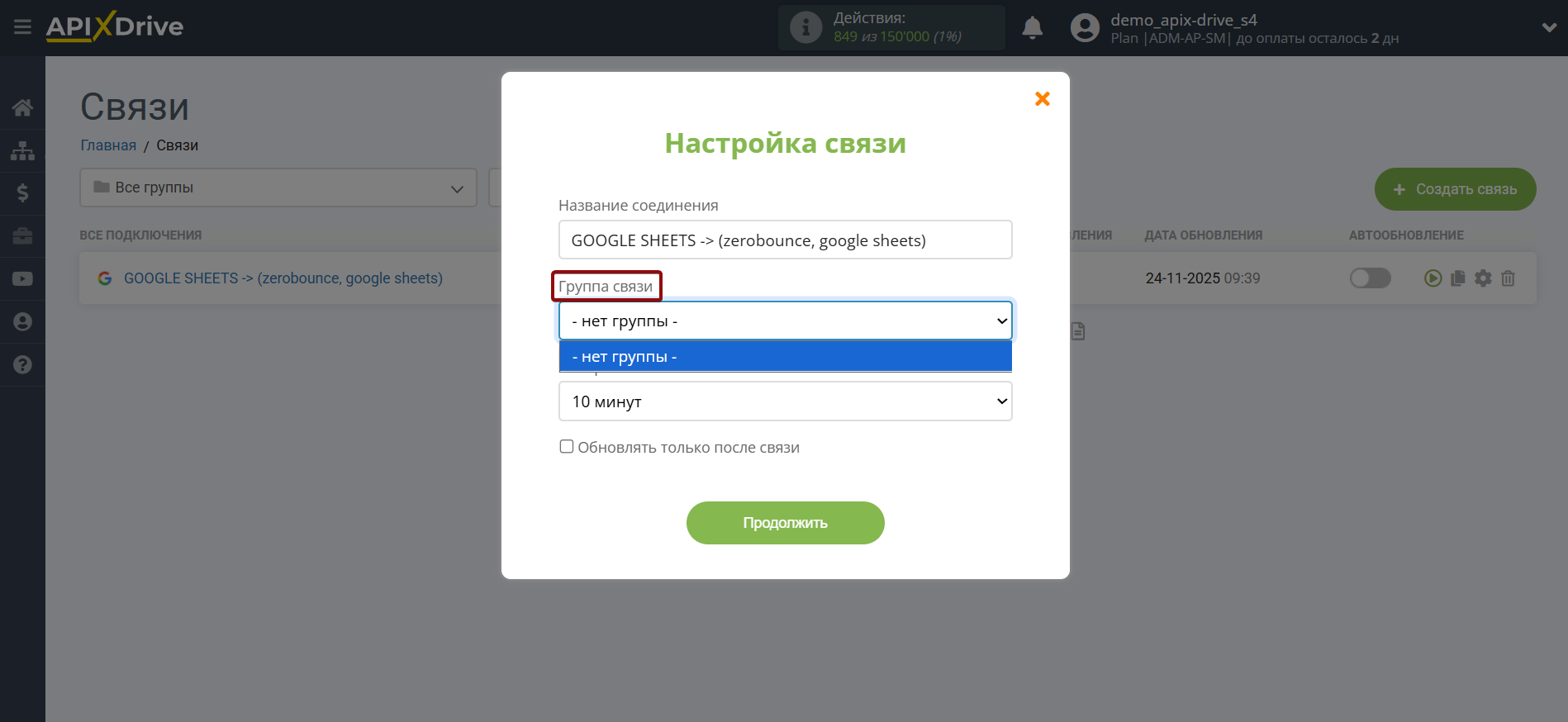Image resolution: width=1568 pixels, height=722 pixels.
Task: Click the 'Связи' breadcrumb text
Action: (x=178, y=145)
